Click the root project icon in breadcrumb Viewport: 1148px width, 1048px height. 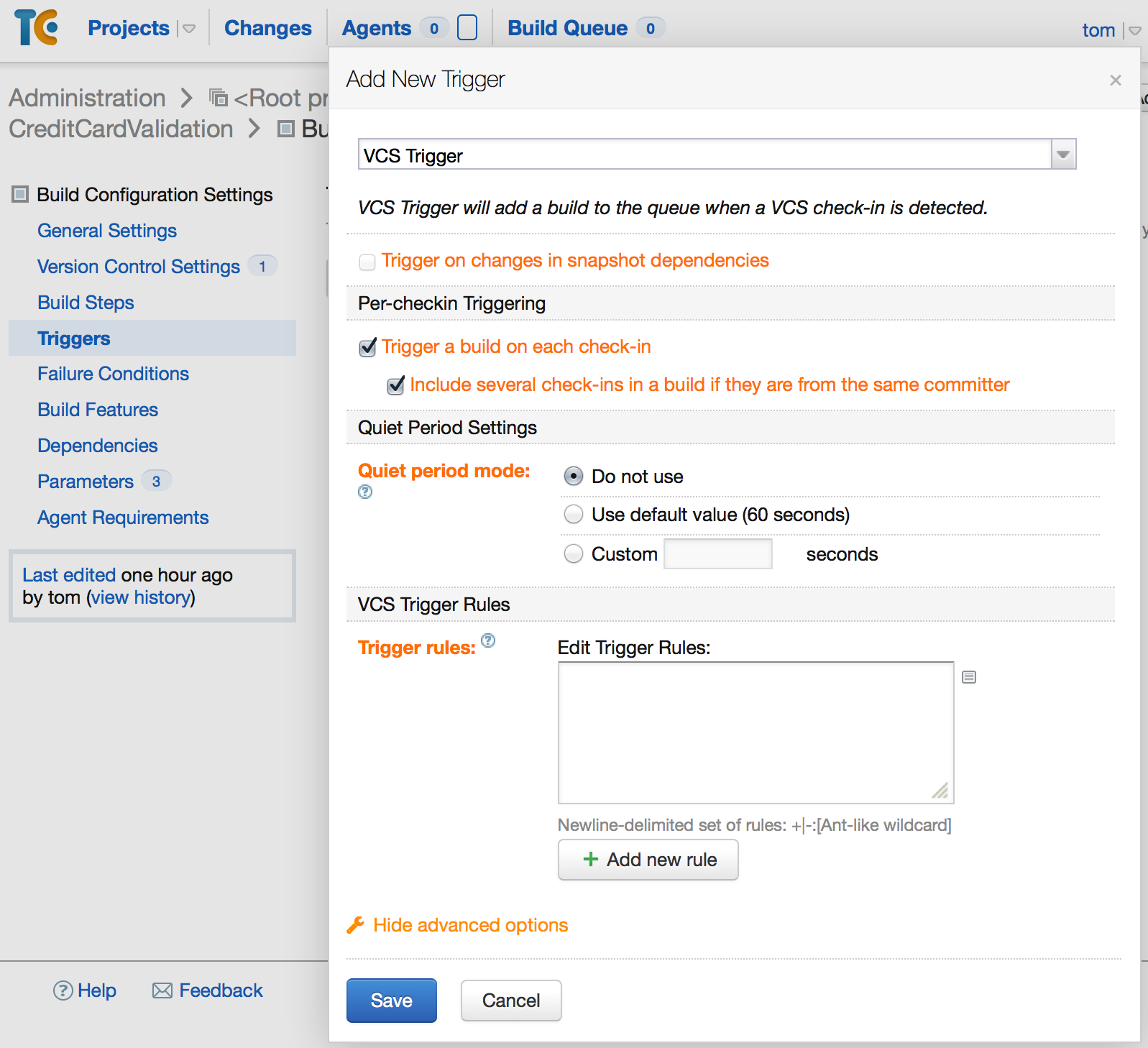218,96
